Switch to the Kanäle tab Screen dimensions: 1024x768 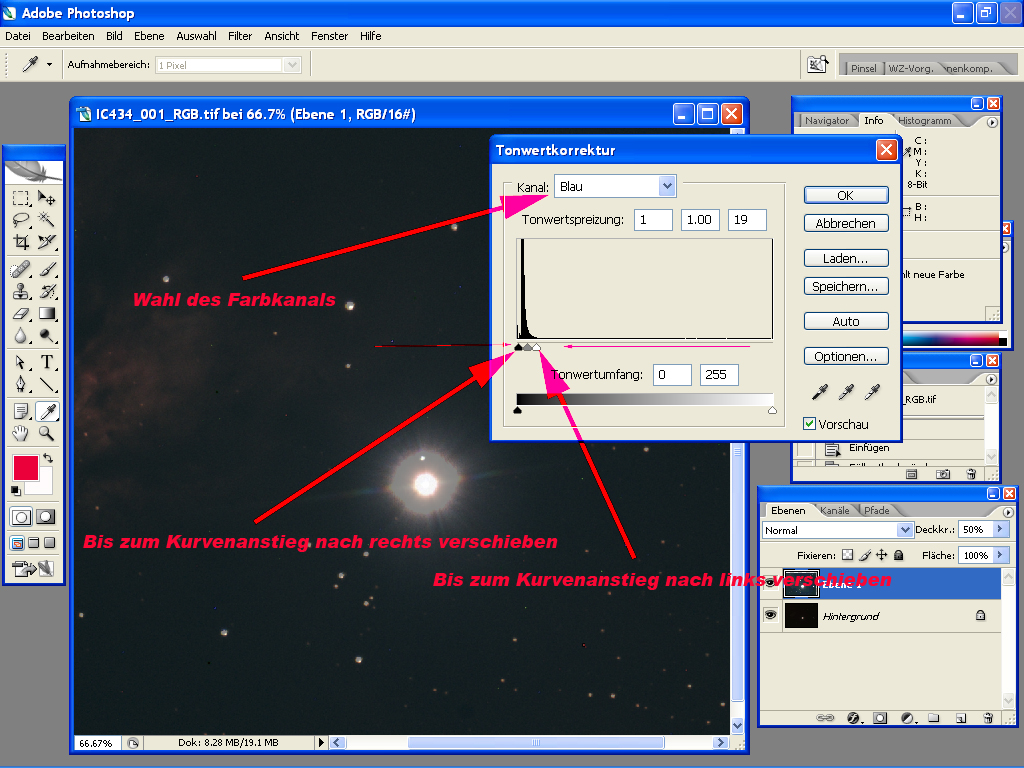835,511
